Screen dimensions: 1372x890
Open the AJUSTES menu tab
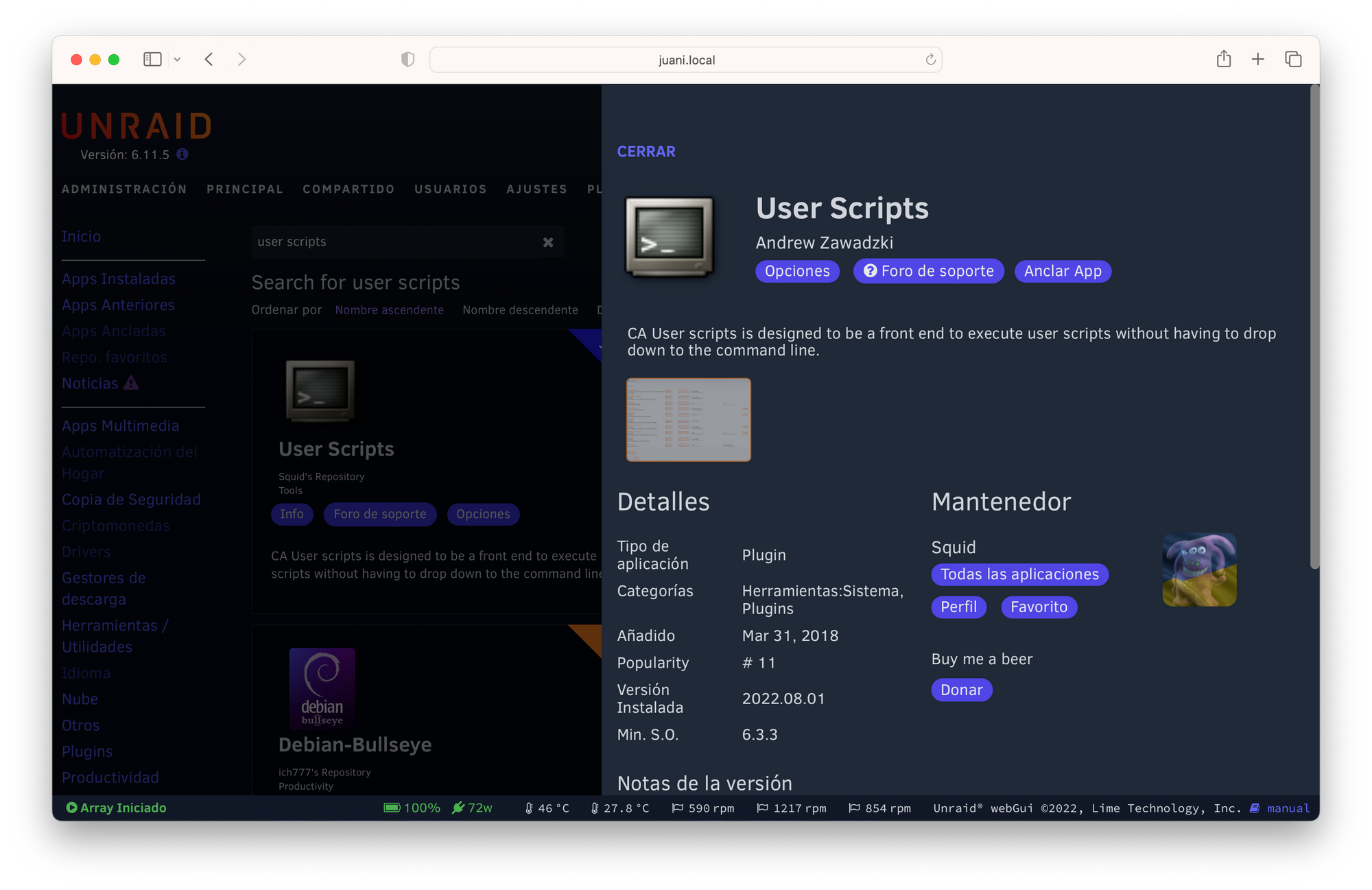536,189
